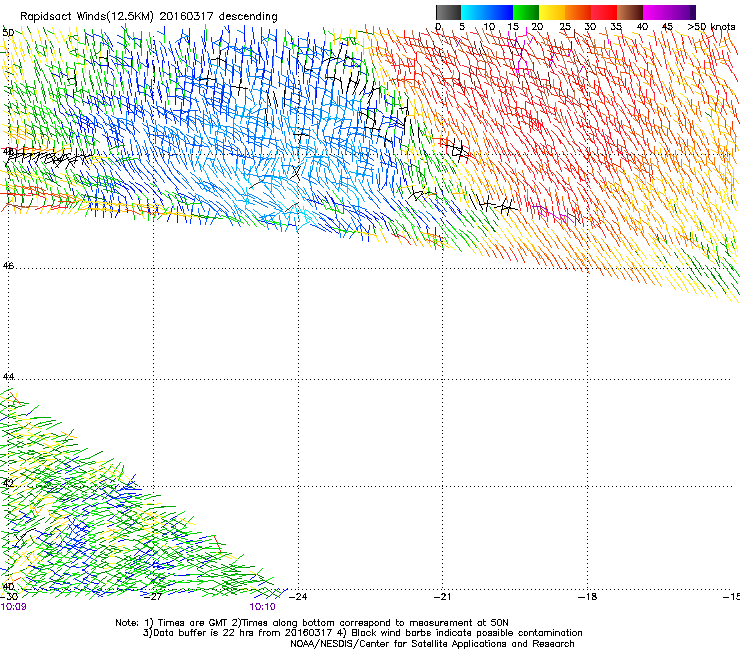Click the '10' knots legend label

[489, 27]
